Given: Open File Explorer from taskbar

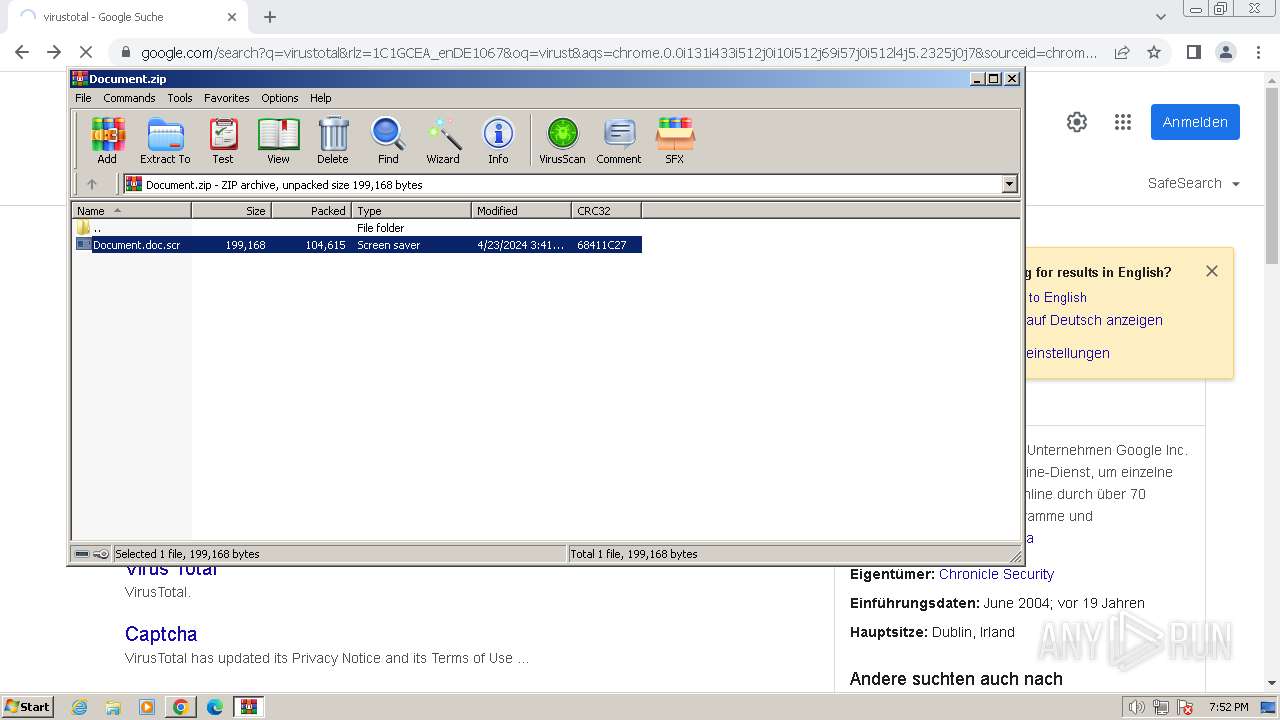Looking at the screenshot, I should point(113,707).
